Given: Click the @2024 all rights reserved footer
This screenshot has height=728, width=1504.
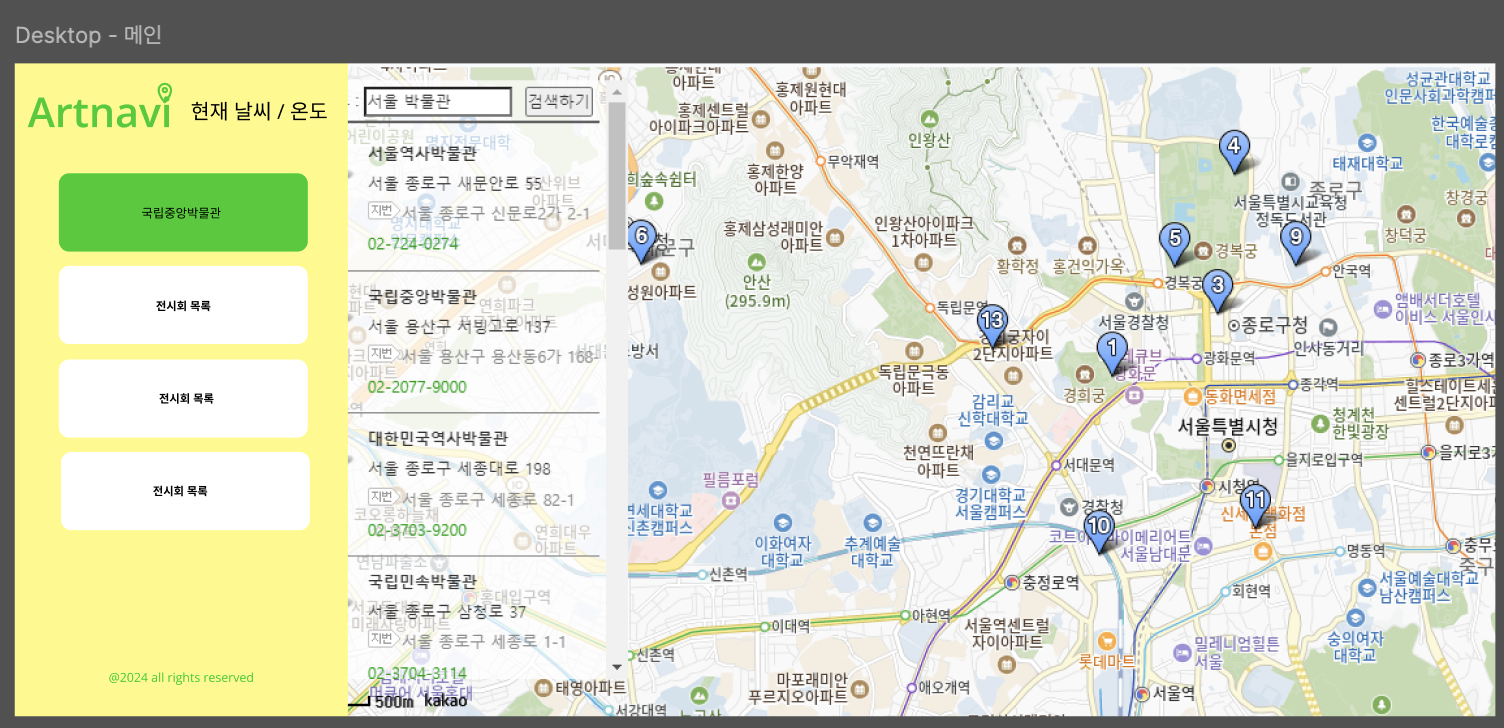Looking at the screenshot, I should (181, 677).
